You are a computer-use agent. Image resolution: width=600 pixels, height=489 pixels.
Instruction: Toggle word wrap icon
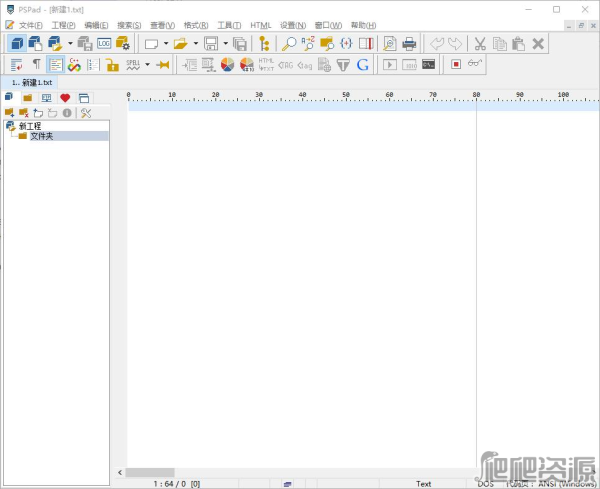[x=16, y=65]
